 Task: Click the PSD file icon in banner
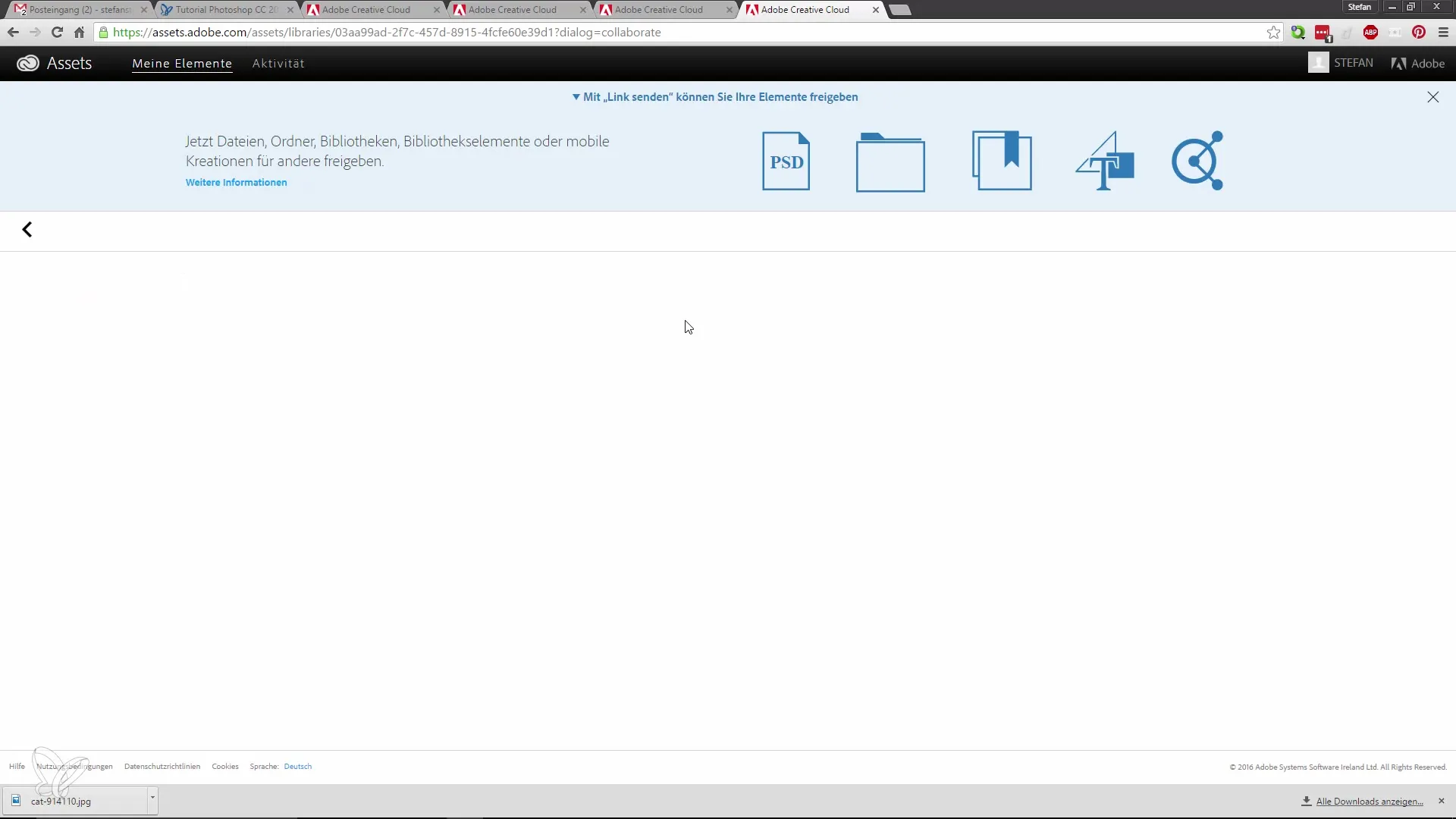click(786, 161)
